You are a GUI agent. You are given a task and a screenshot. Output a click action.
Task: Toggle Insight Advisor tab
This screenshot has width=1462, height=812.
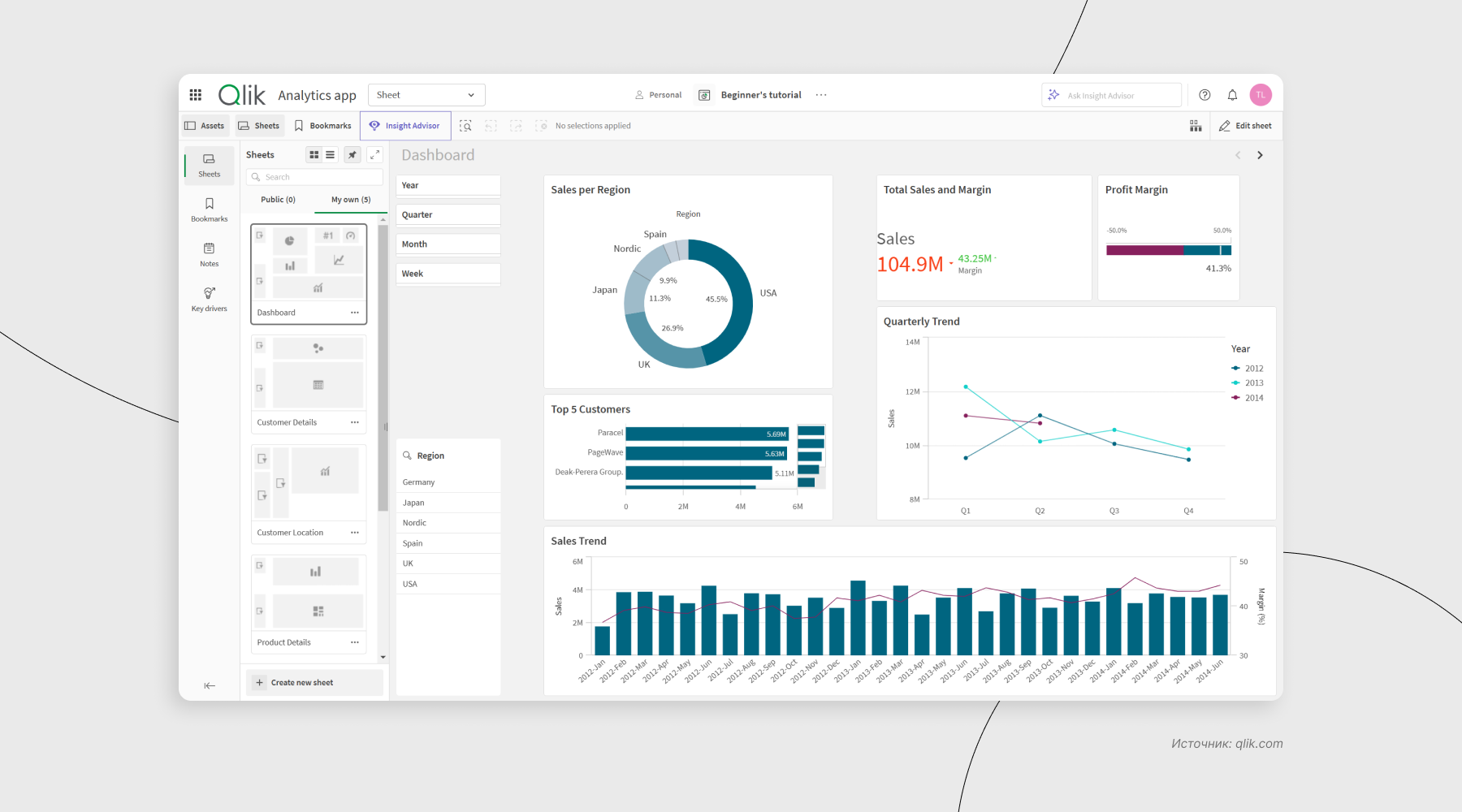(x=405, y=126)
